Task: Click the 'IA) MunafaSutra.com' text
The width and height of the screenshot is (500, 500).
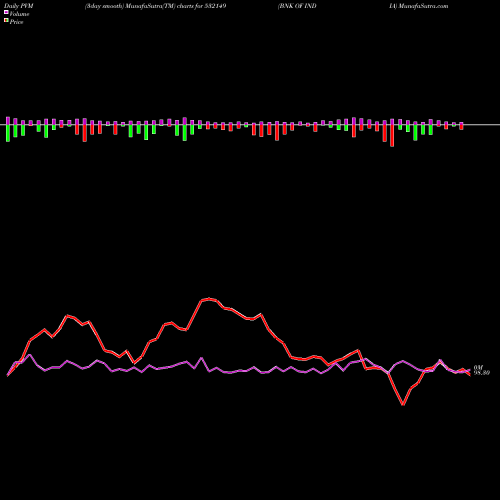Action: click(x=419, y=6)
